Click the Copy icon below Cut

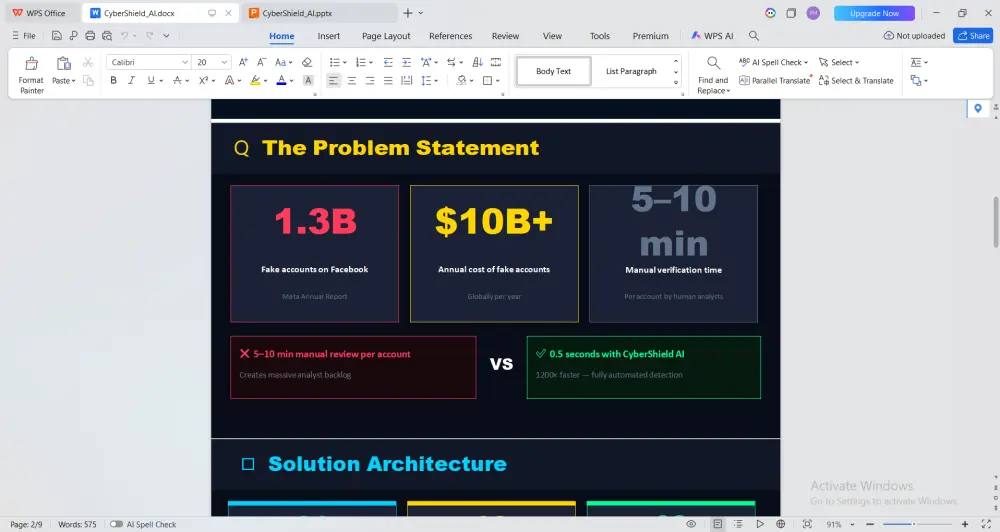tap(88, 80)
